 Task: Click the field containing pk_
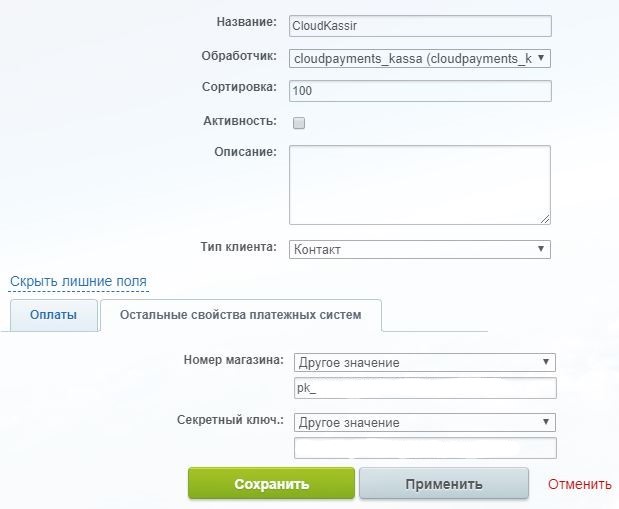(x=424, y=388)
